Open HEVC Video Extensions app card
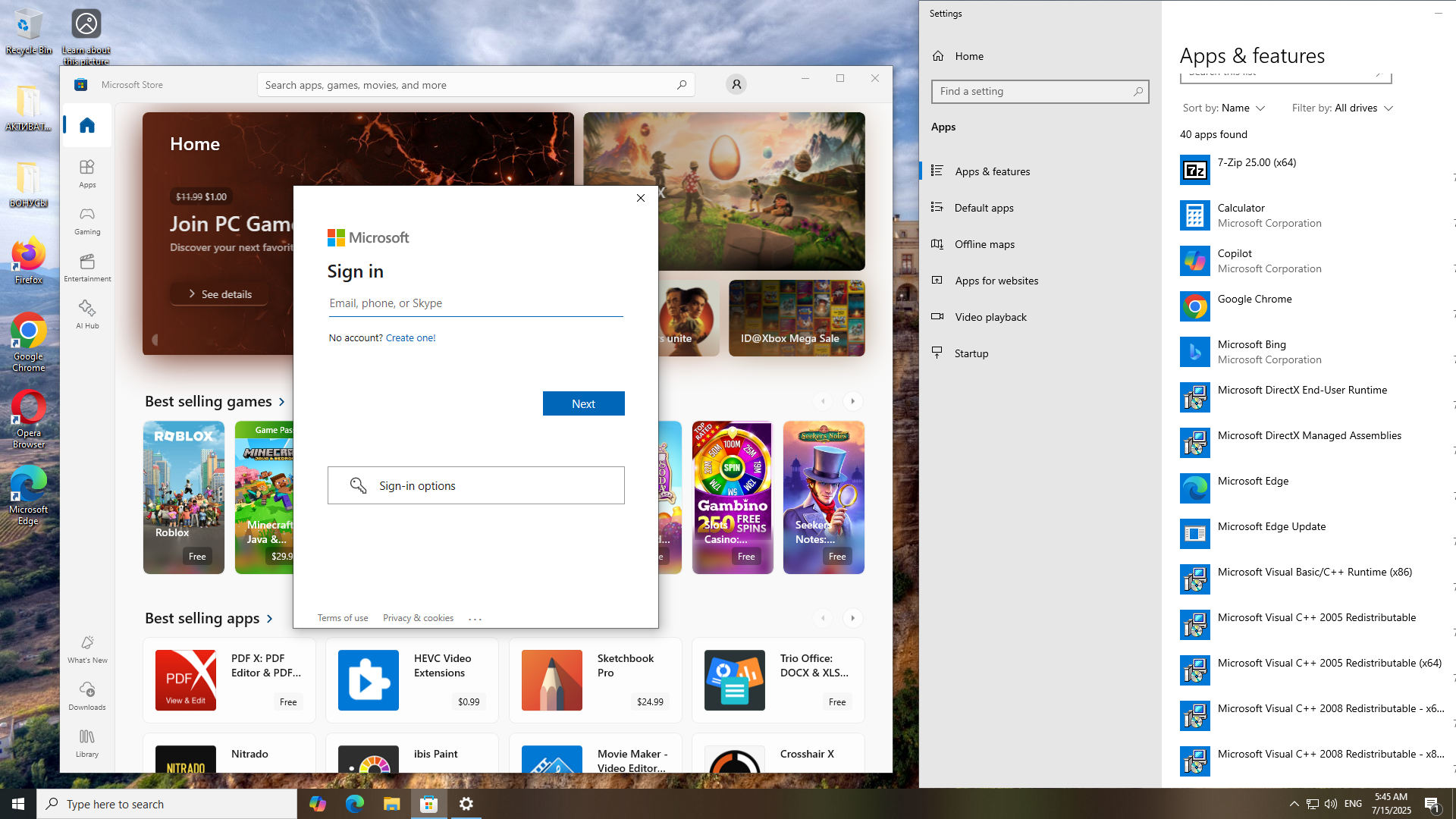The image size is (1456, 819). pyautogui.click(x=412, y=680)
